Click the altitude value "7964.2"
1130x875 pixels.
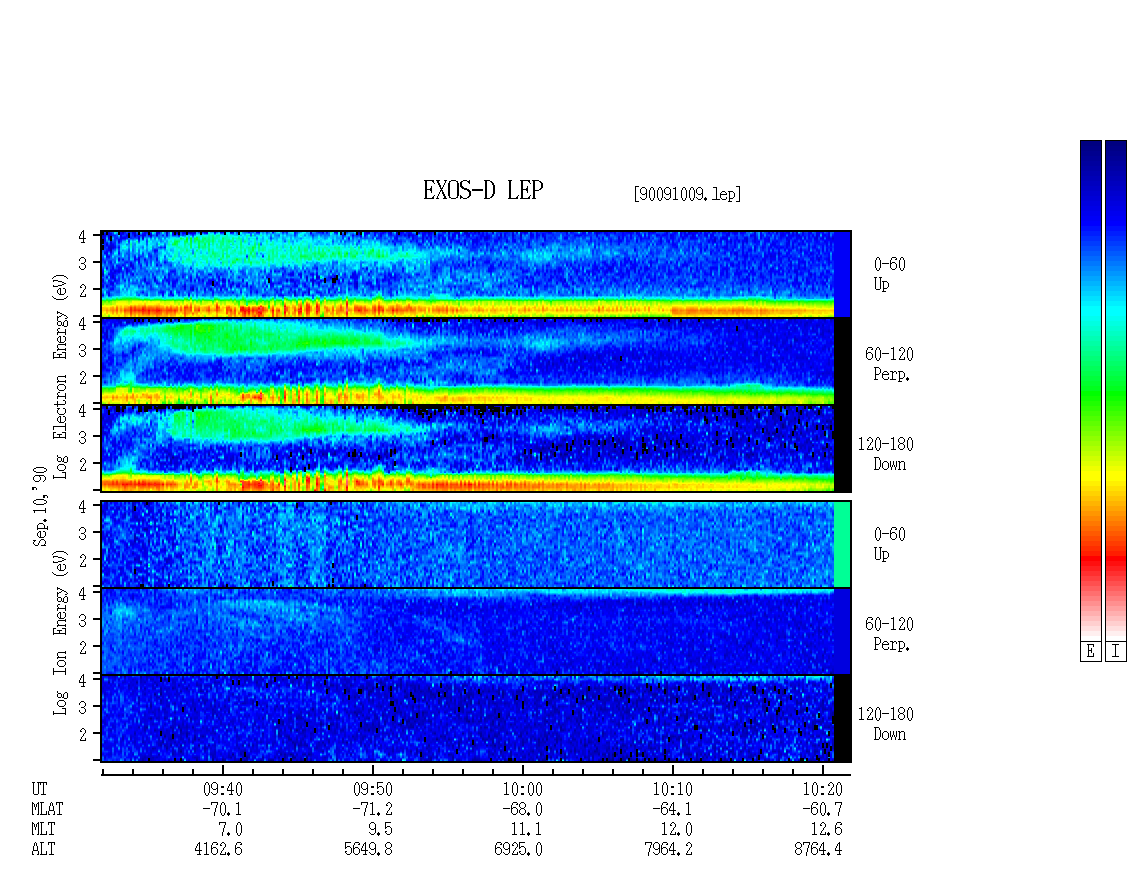pos(668,850)
